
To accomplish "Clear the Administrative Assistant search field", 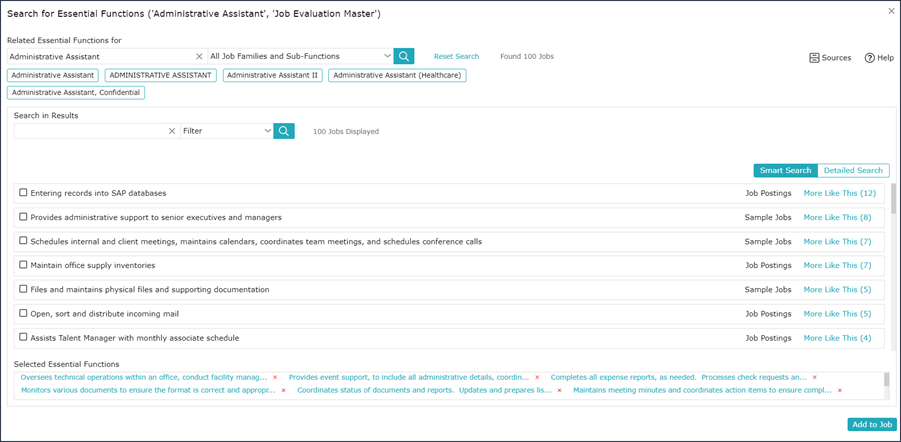I will pyautogui.click(x=199, y=56).
